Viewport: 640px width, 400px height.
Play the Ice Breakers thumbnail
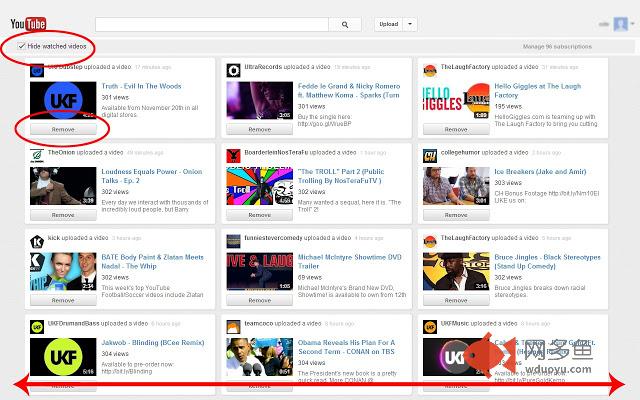(456, 186)
